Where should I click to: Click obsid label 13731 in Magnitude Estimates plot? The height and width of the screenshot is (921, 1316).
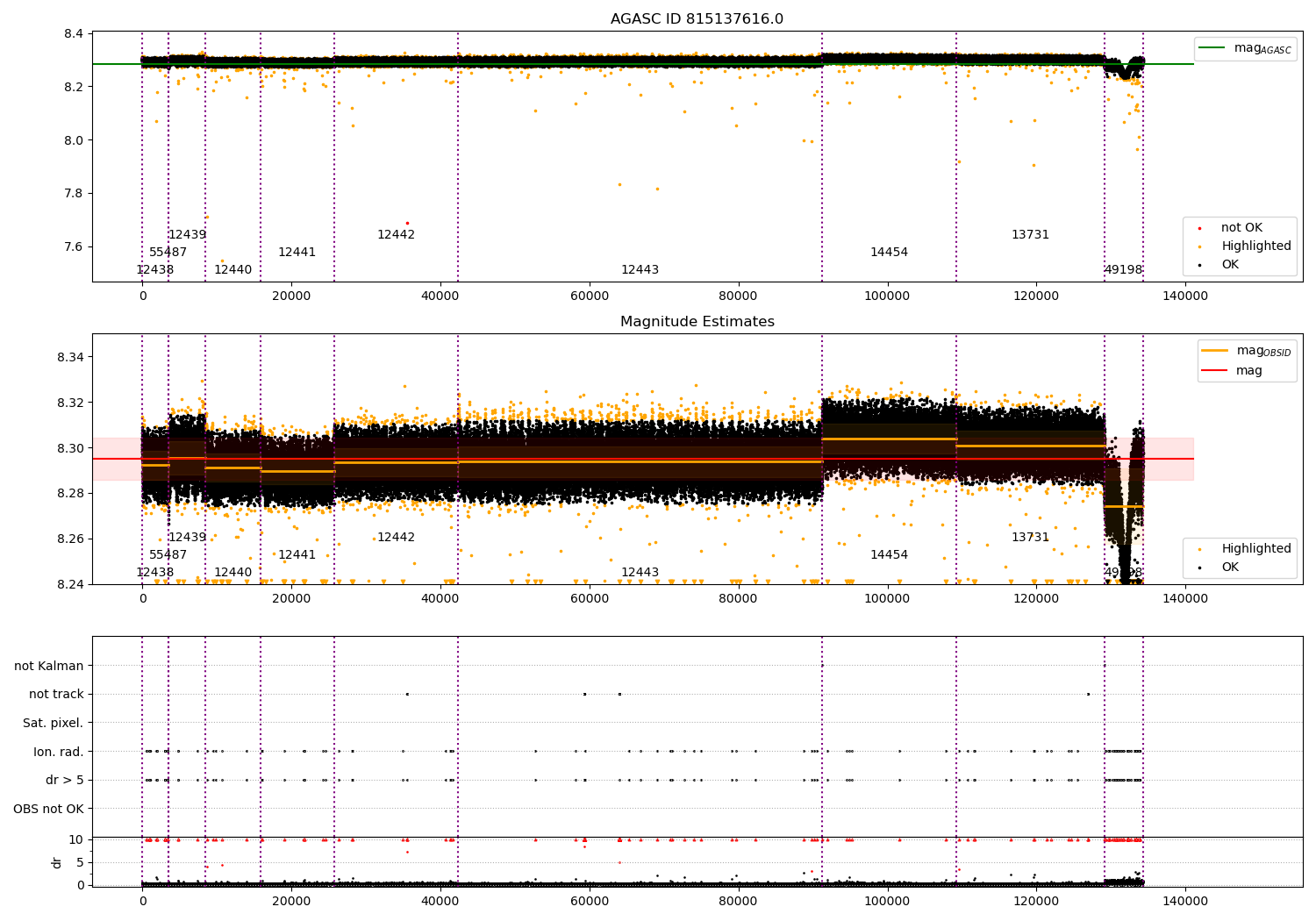pyautogui.click(x=1031, y=538)
